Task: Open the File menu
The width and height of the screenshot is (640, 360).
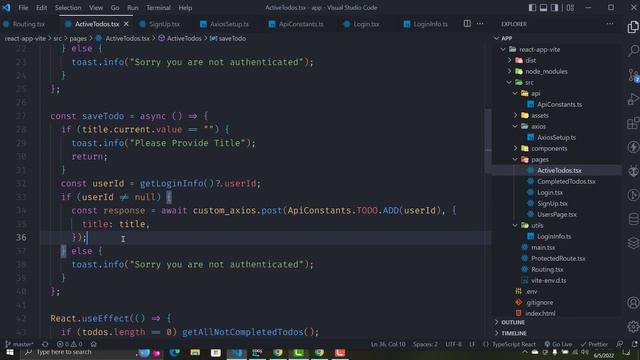Action: (23, 7)
